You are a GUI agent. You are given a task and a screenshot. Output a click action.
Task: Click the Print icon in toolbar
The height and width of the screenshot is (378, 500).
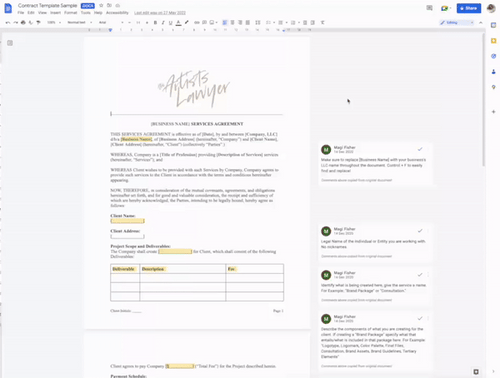pyautogui.click(x=23, y=23)
